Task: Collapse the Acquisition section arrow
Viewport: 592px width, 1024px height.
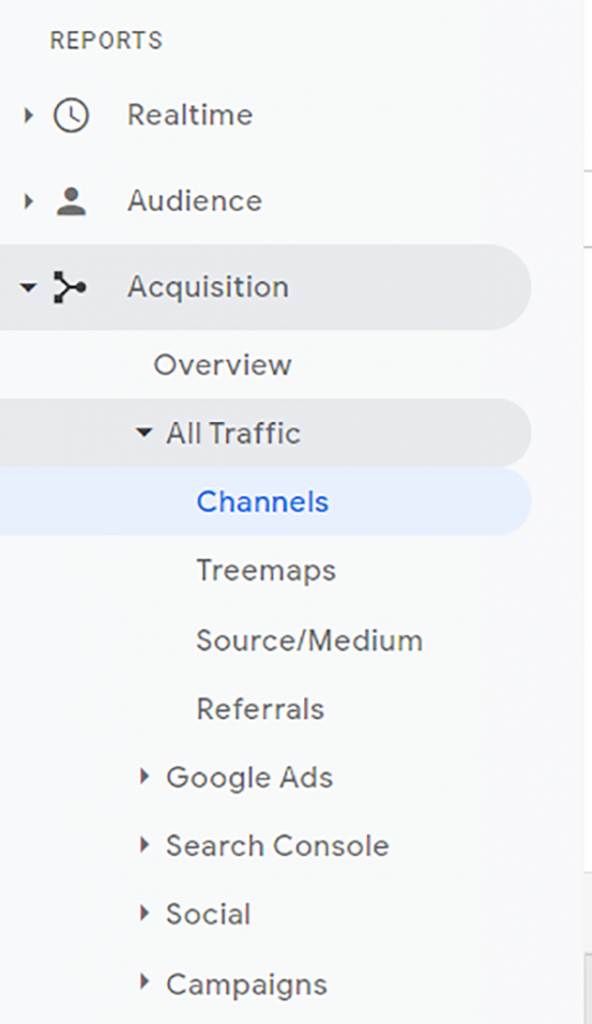Action: [28, 287]
